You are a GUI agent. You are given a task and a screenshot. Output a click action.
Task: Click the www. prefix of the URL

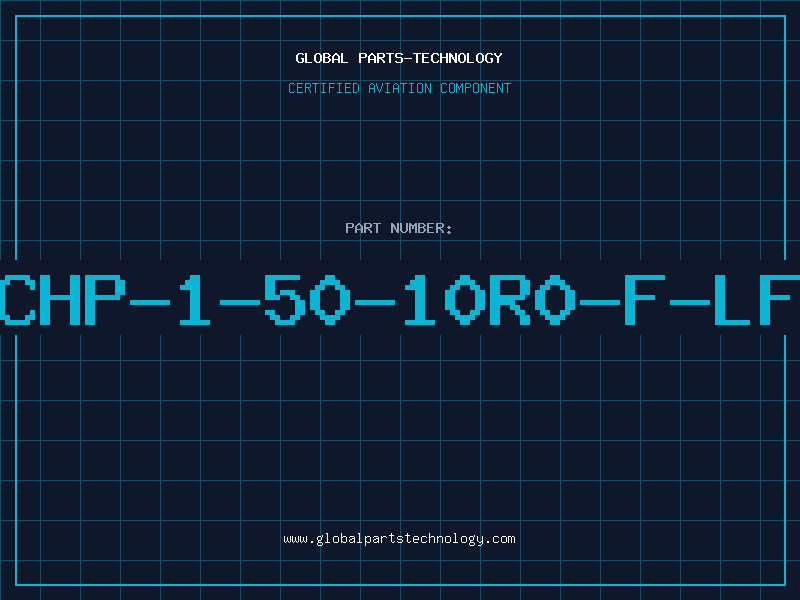point(299,539)
